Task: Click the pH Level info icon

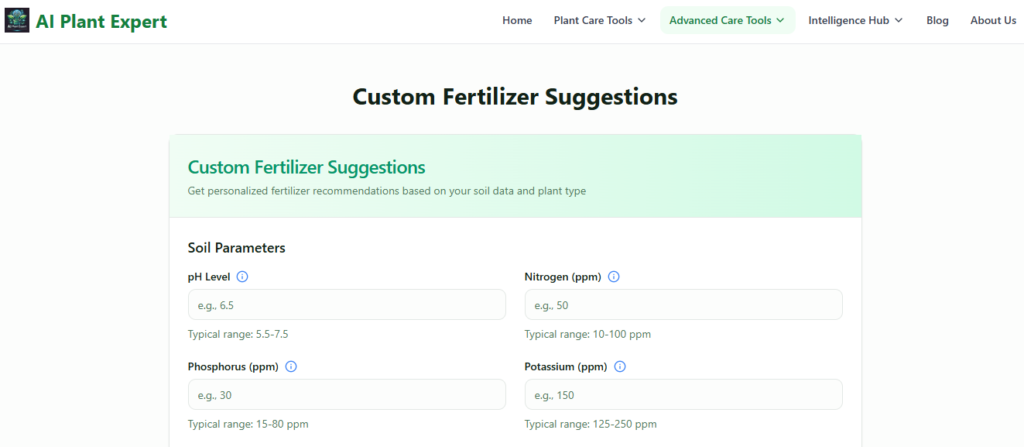Action: [x=243, y=277]
